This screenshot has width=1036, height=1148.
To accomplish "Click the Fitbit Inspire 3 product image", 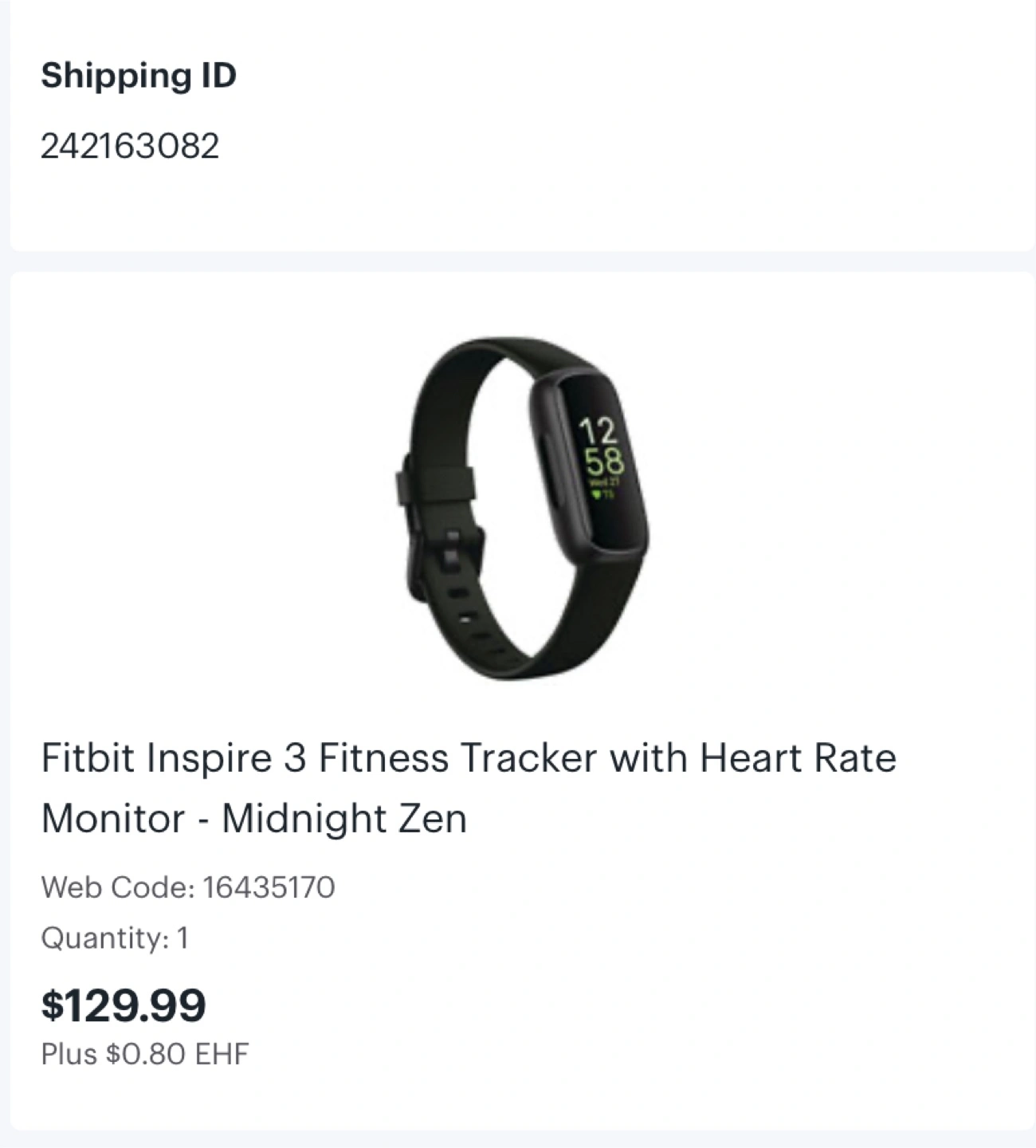I will [522, 509].
